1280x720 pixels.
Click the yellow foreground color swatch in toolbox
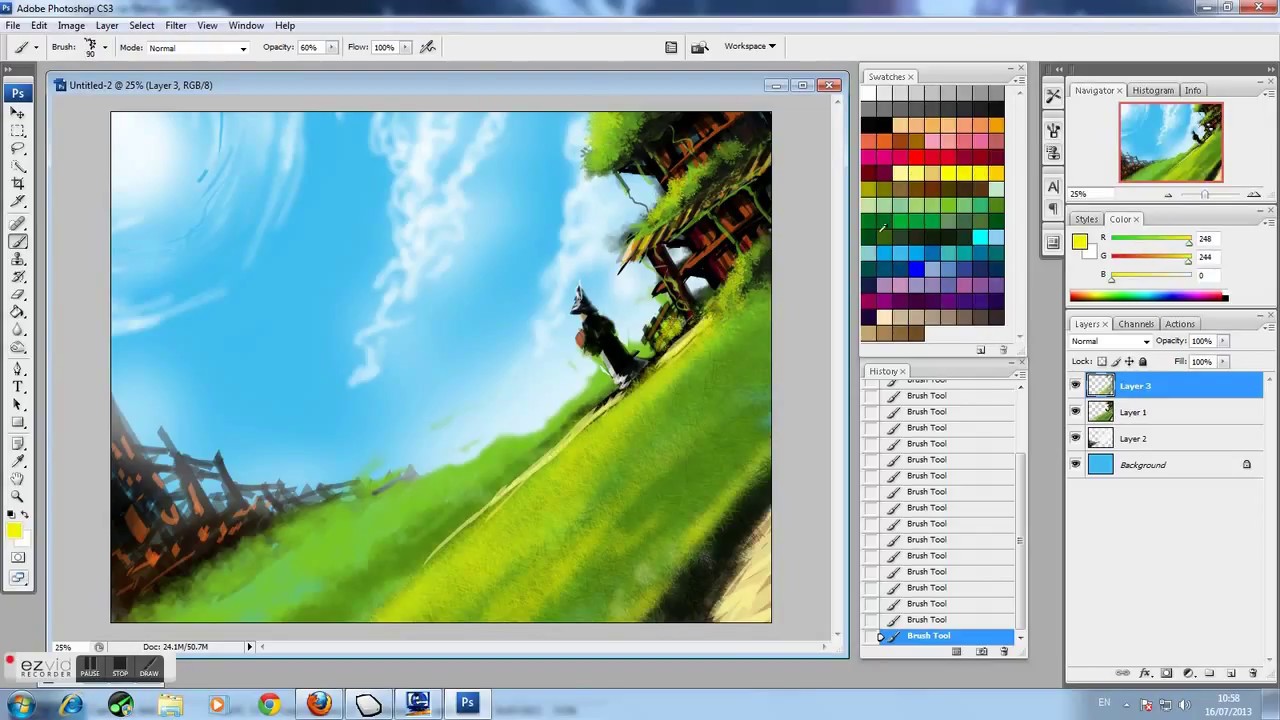pos(14,532)
